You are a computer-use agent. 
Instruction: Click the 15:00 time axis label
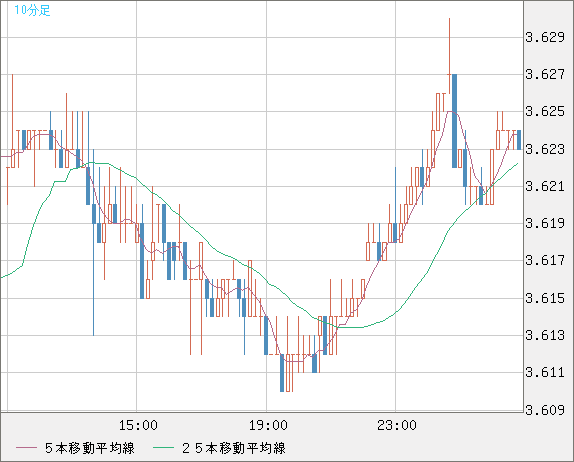pos(138,425)
